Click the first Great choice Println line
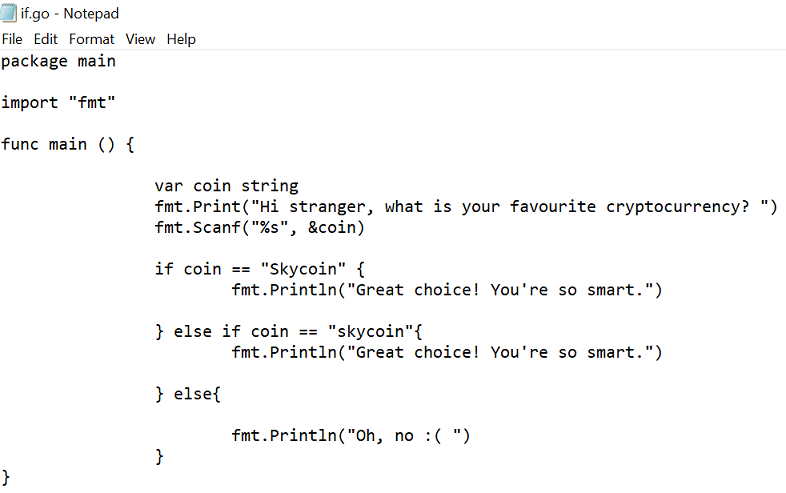This screenshot has width=786, height=493. pyautogui.click(x=447, y=290)
